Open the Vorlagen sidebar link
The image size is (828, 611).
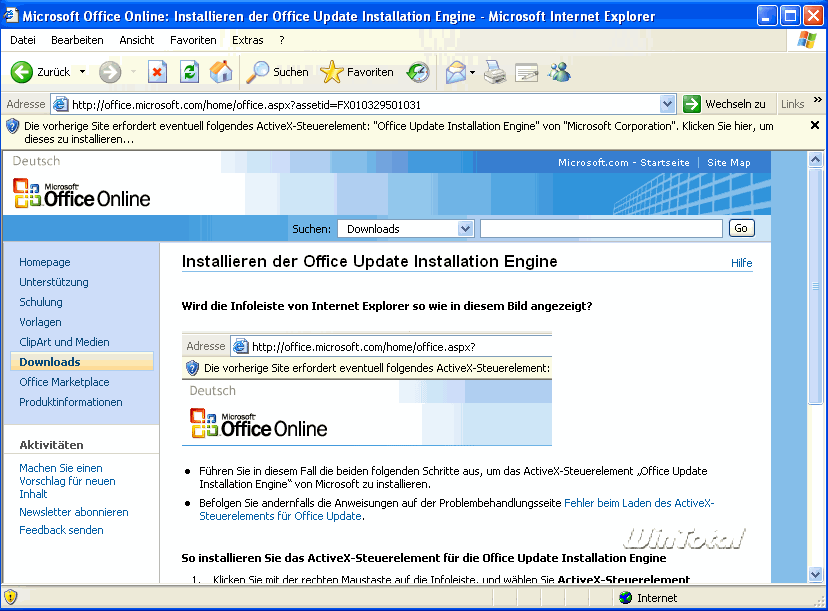[40, 322]
